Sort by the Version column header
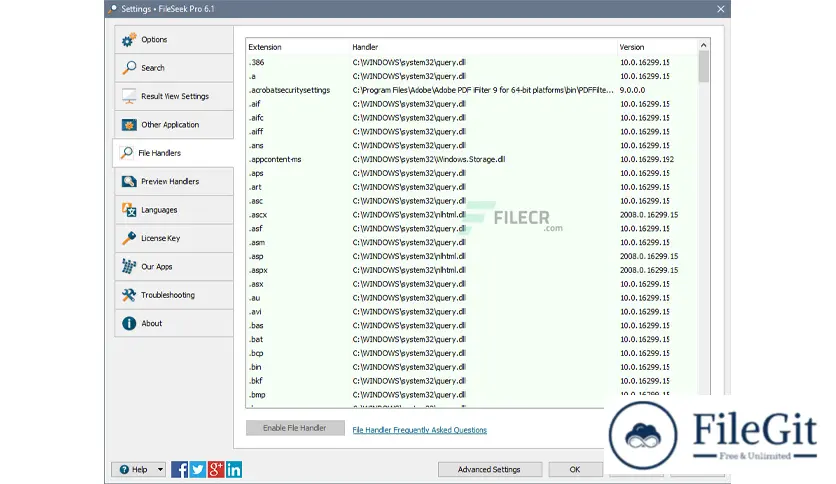Viewport: 836px width, 484px height. click(657, 47)
